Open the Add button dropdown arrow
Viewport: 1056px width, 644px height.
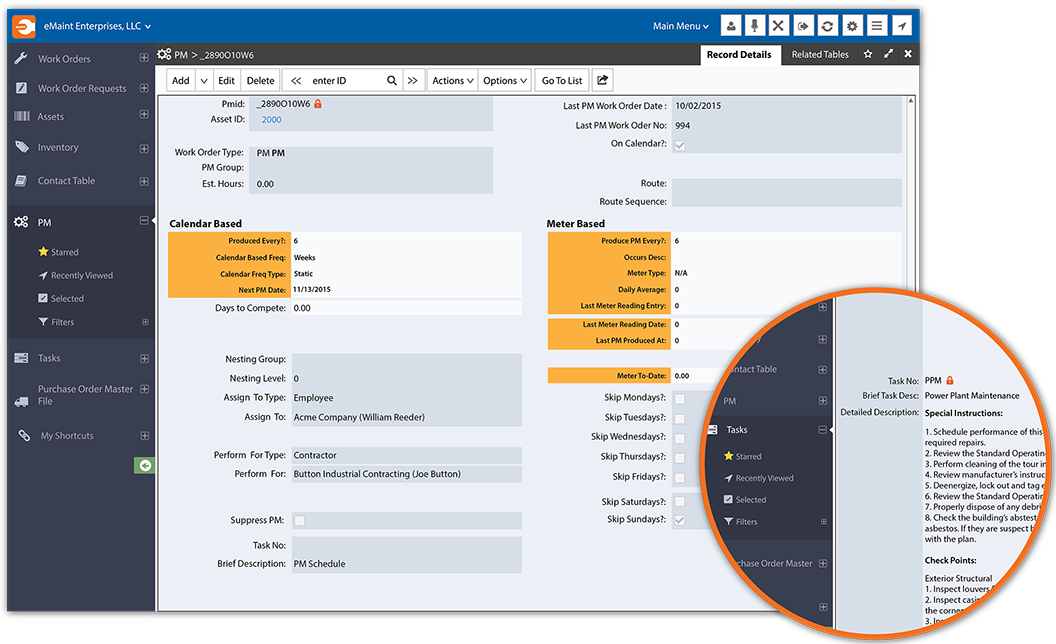tap(204, 80)
